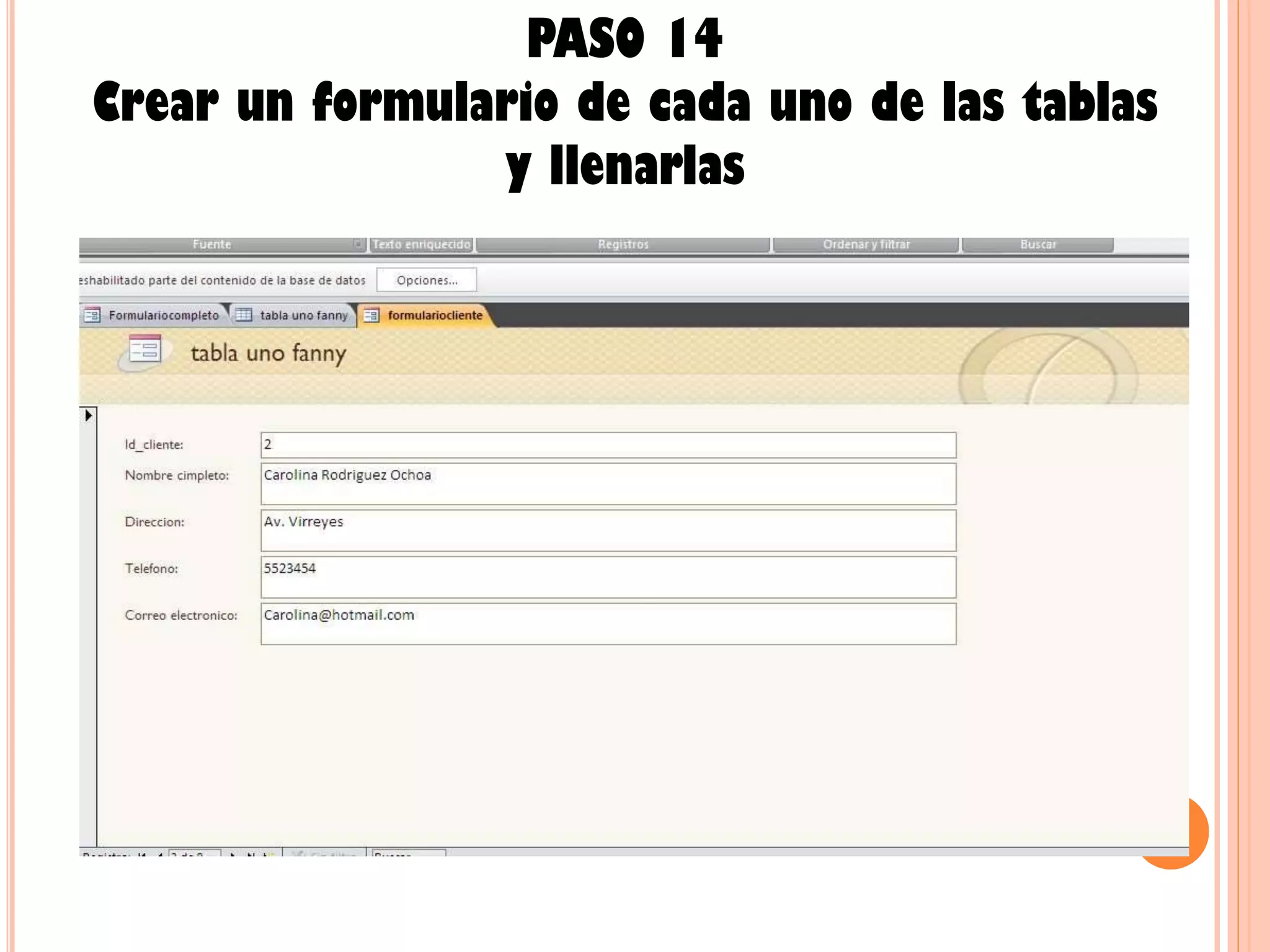
Task: Click the security warning message text
Action: tap(223, 280)
